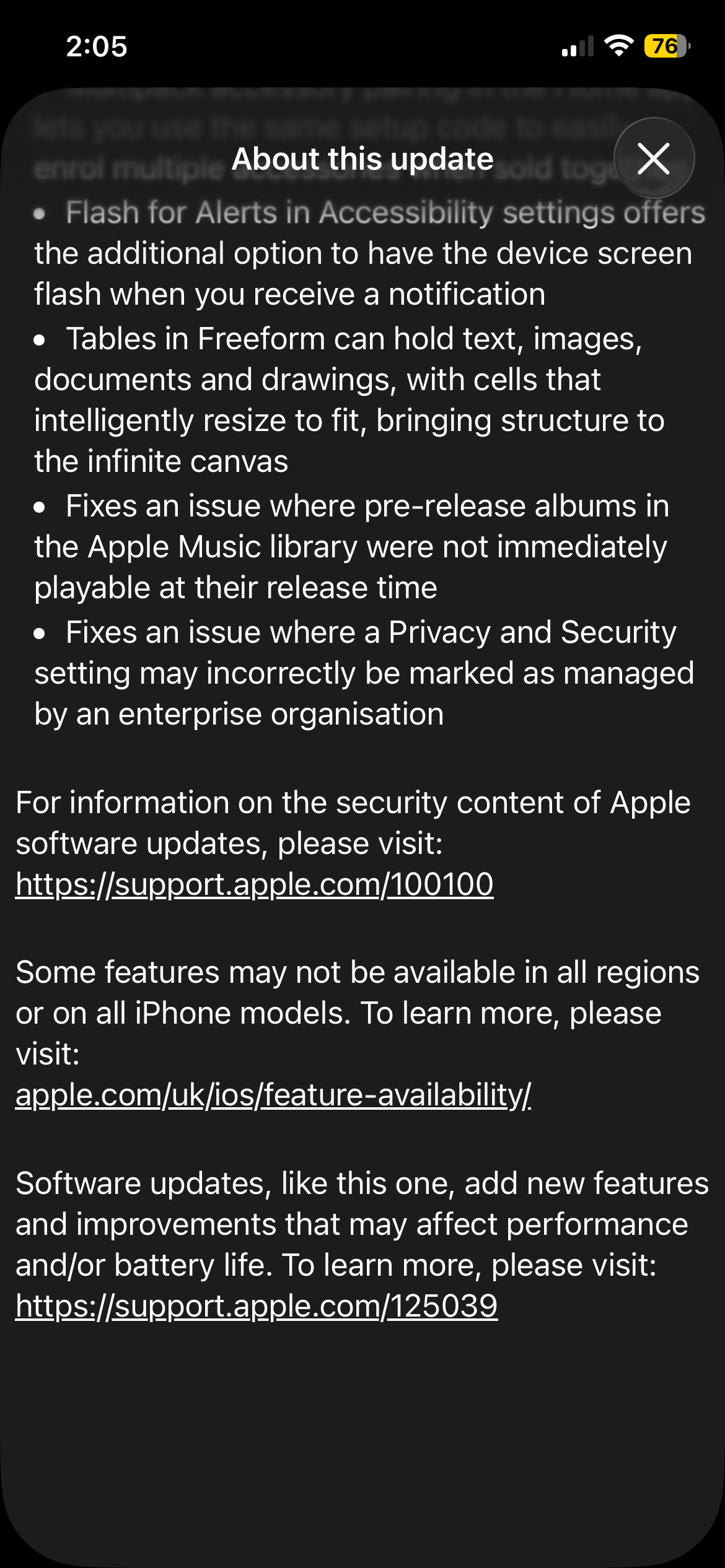Tap the 2:05 clock in status bar

coord(97,46)
